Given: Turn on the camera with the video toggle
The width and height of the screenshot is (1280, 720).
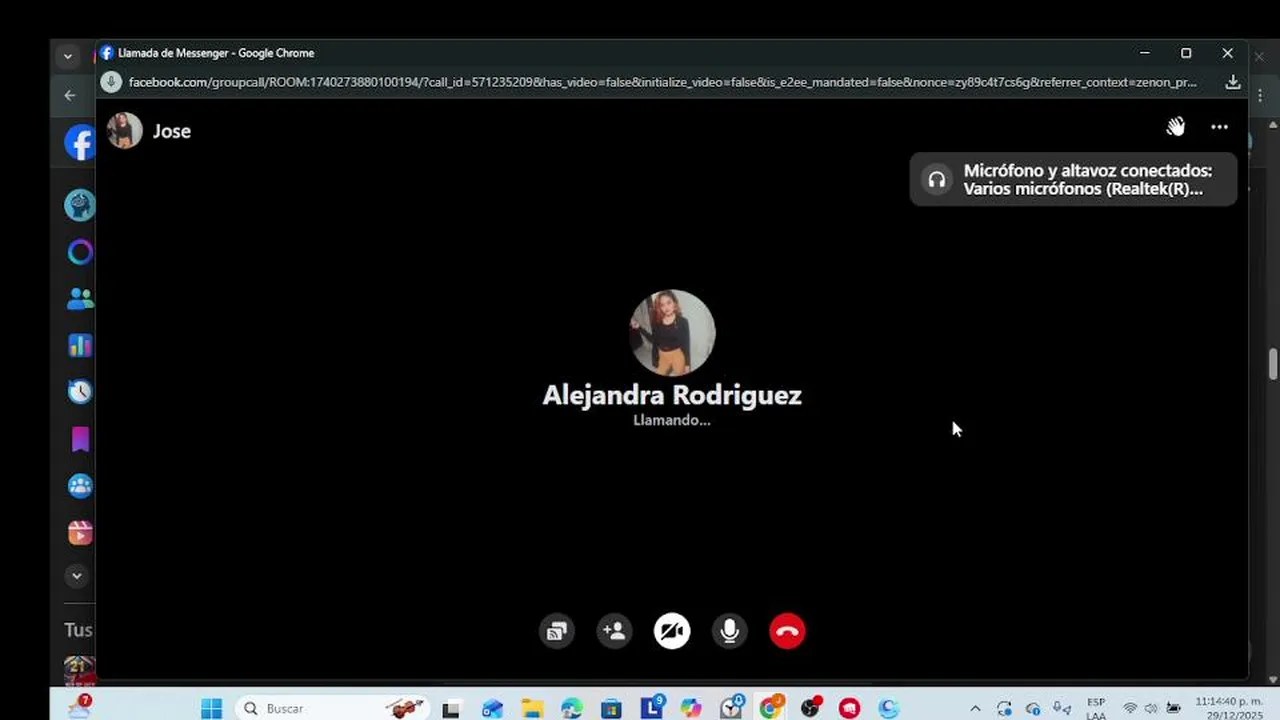Looking at the screenshot, I should pos(672,631).
